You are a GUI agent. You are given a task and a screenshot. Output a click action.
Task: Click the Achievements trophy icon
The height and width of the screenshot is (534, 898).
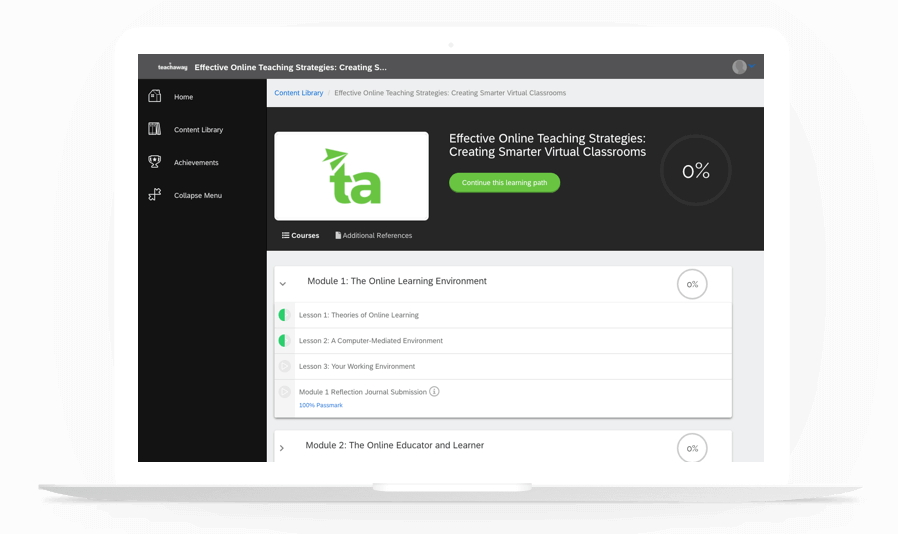point(154,162)
